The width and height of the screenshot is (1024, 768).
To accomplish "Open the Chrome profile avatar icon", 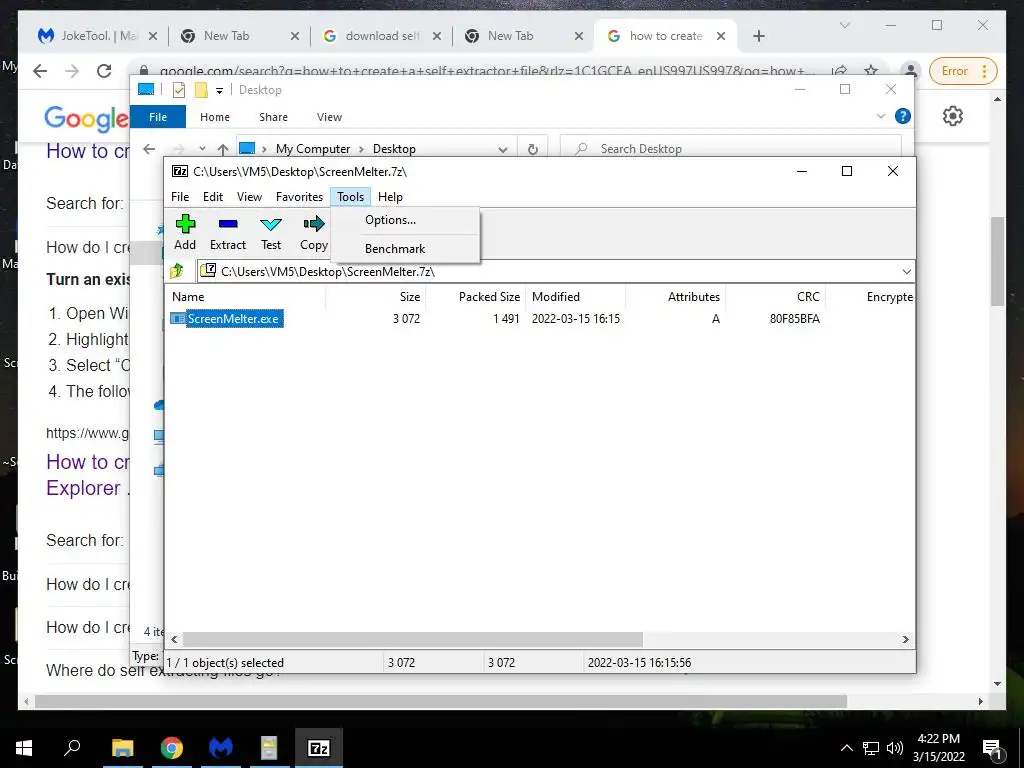I will point(910,71).
